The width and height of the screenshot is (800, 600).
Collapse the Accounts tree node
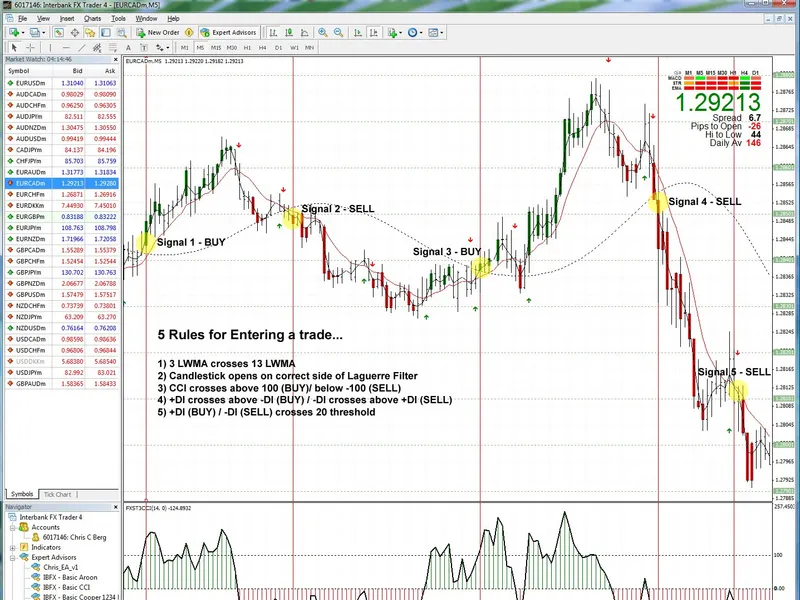click(12, 527)
